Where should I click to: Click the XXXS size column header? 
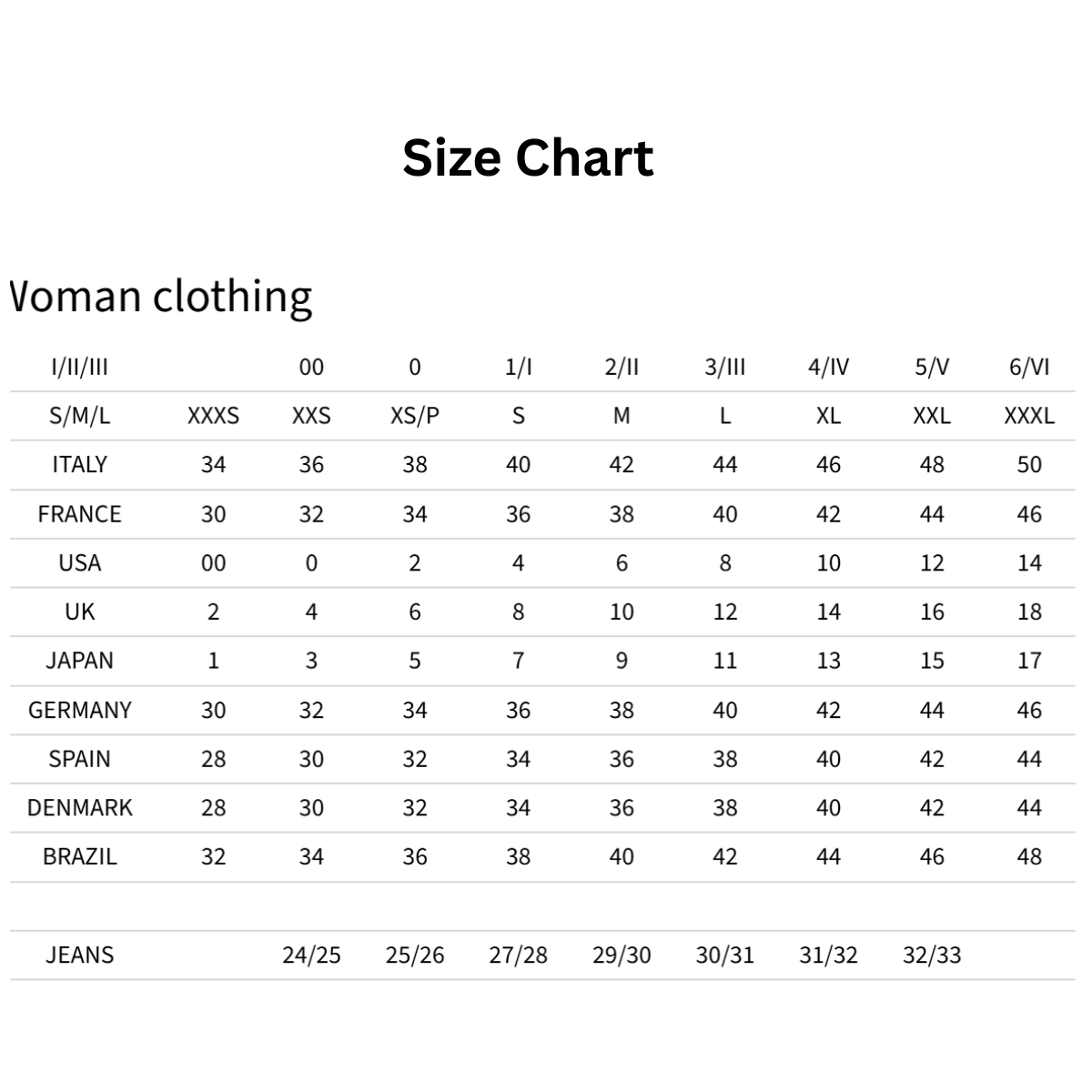click(213, 417)
